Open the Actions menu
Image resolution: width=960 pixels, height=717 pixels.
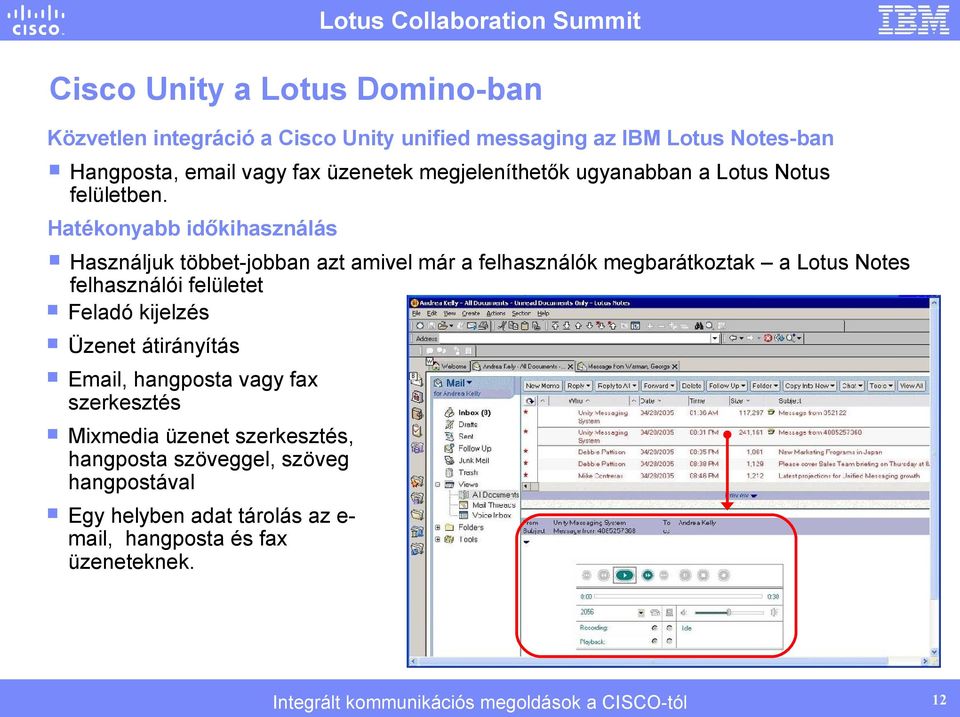(496, 313)
